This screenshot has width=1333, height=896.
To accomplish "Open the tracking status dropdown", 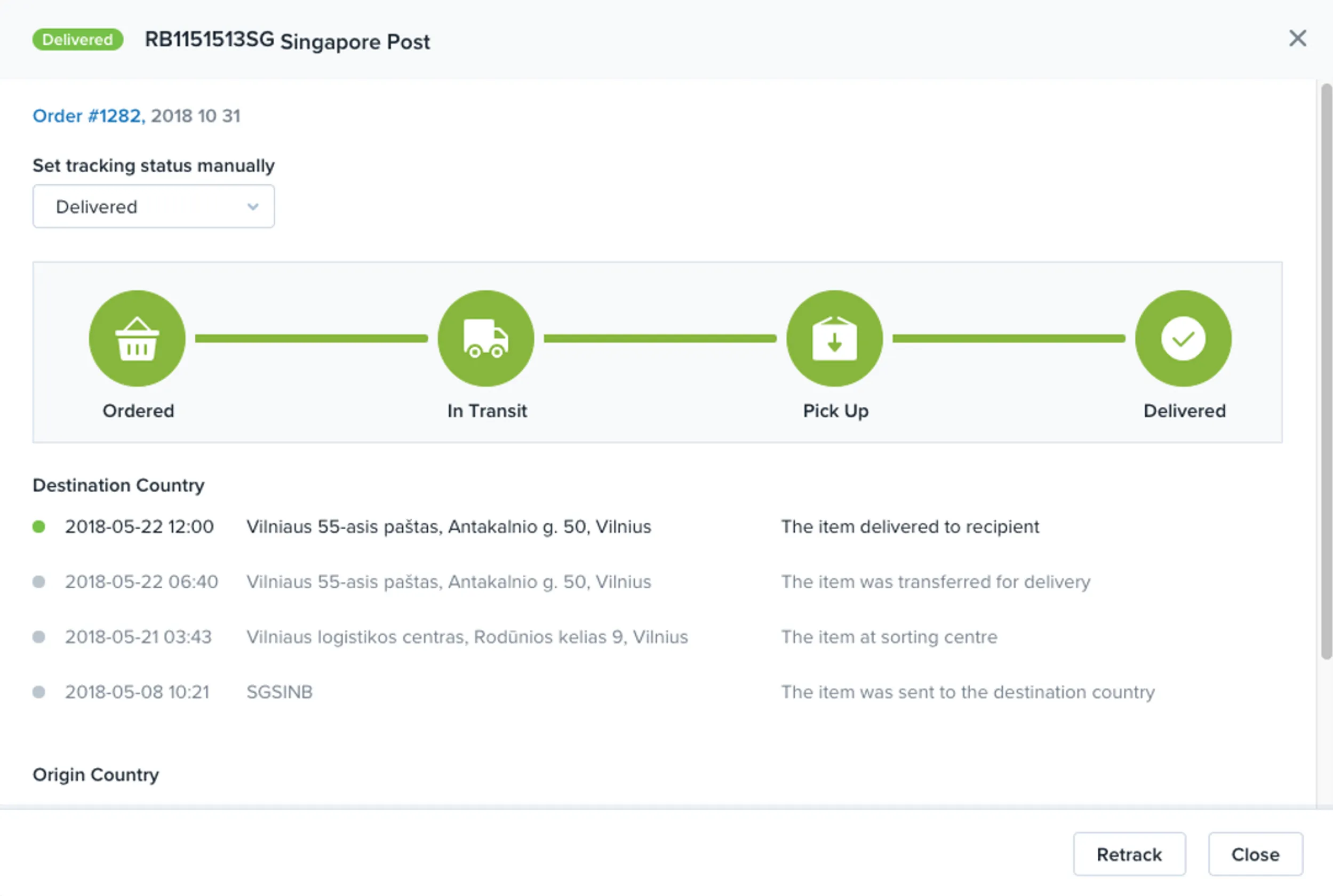I will point(154,206).
